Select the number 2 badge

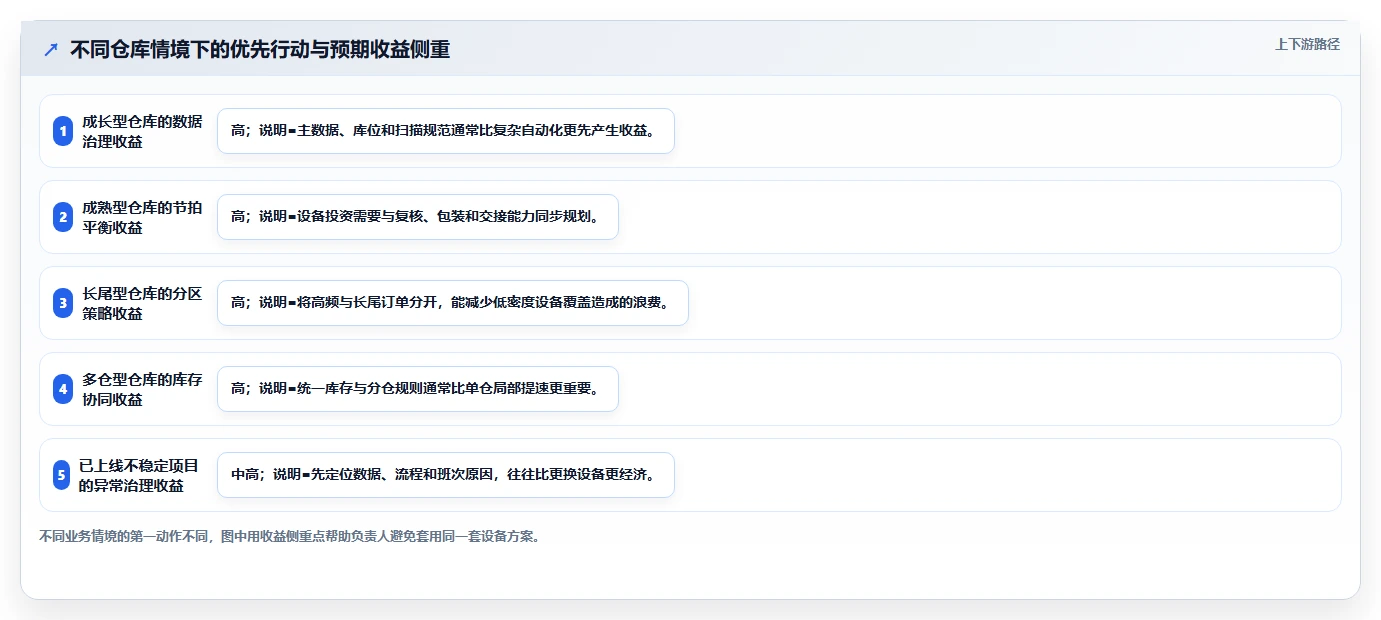click(63, 217)
